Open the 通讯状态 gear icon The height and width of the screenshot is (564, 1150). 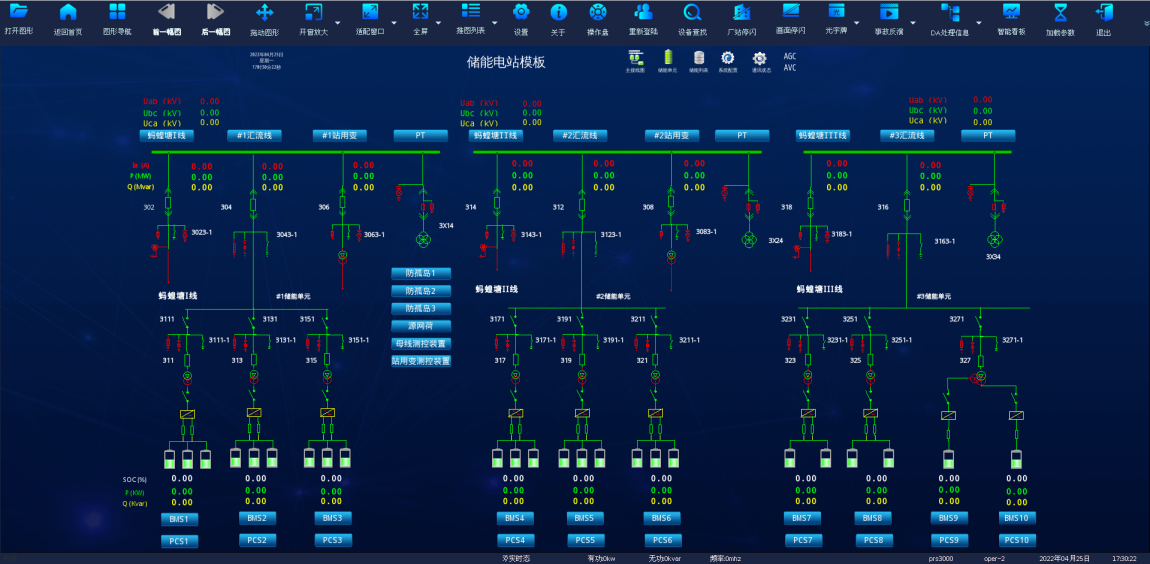point(760,59)
